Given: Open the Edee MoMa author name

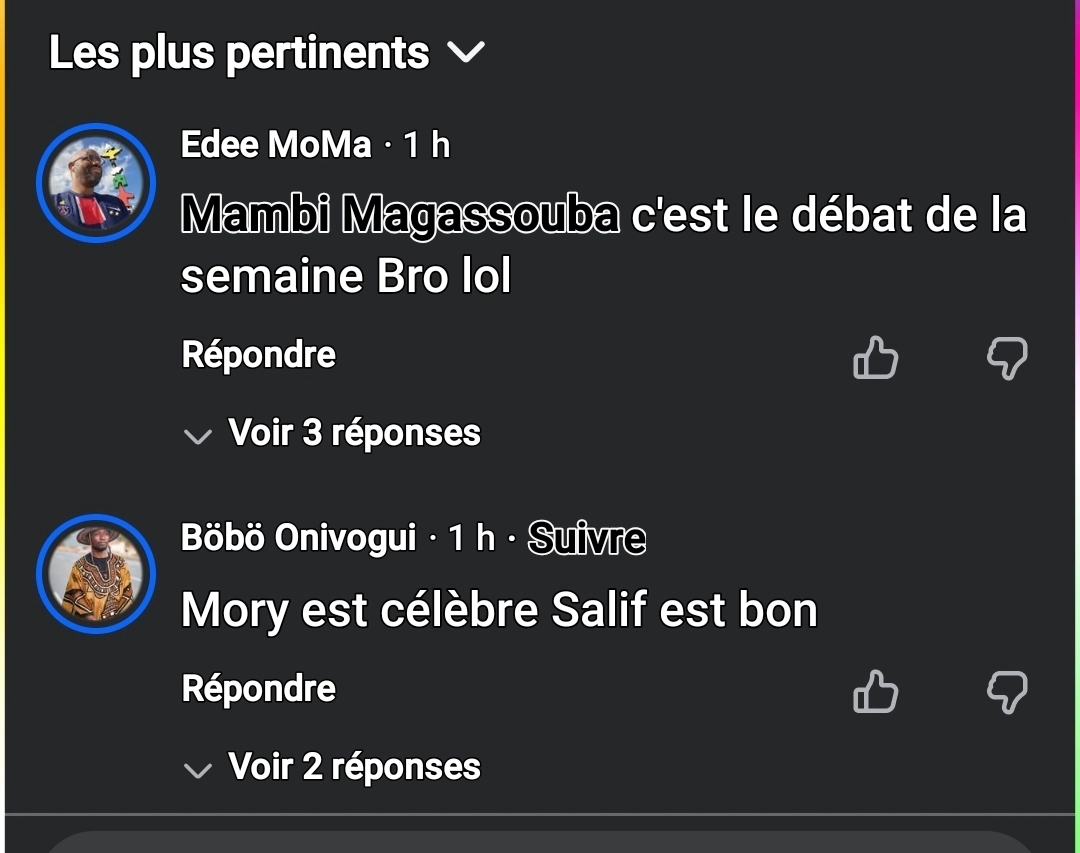Looking at the screenshot, I should point(276,145).
